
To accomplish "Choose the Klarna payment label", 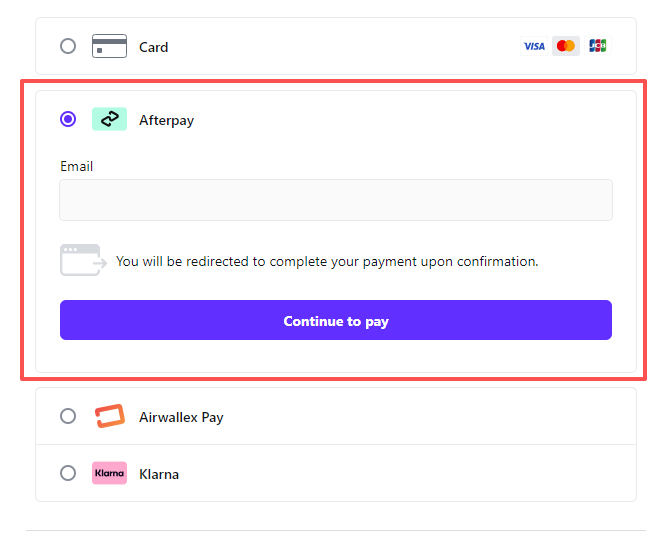I will (x=159, y=474).
